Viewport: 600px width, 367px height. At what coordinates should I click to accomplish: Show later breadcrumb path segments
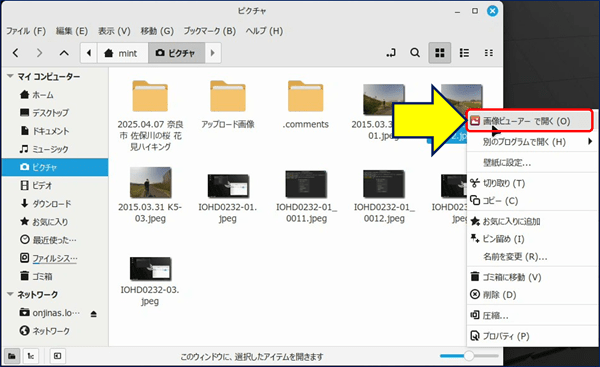click(x=213, y=53)
